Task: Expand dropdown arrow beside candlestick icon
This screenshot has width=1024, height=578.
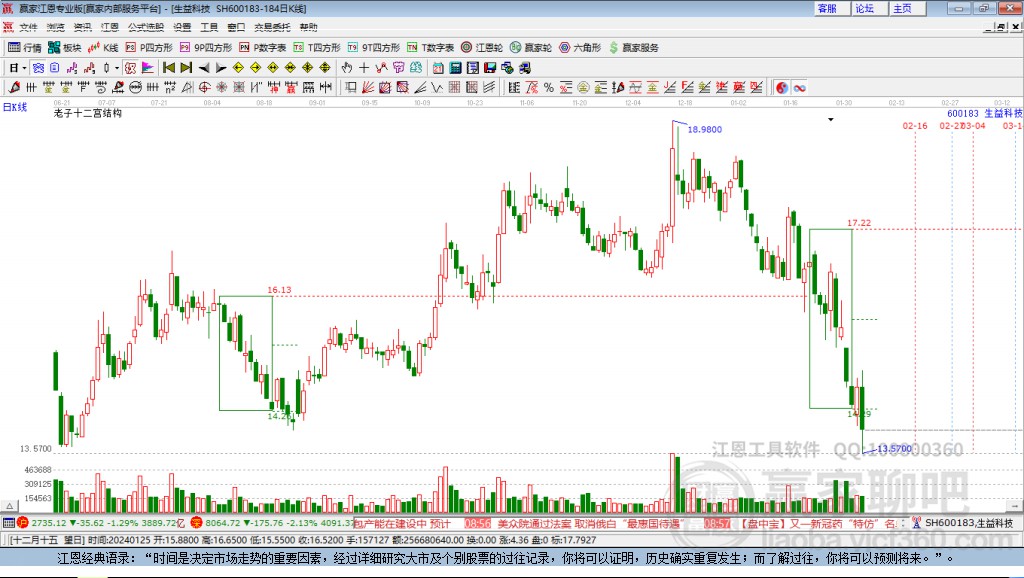Action: pyautogui.click(x=117, y=68)
